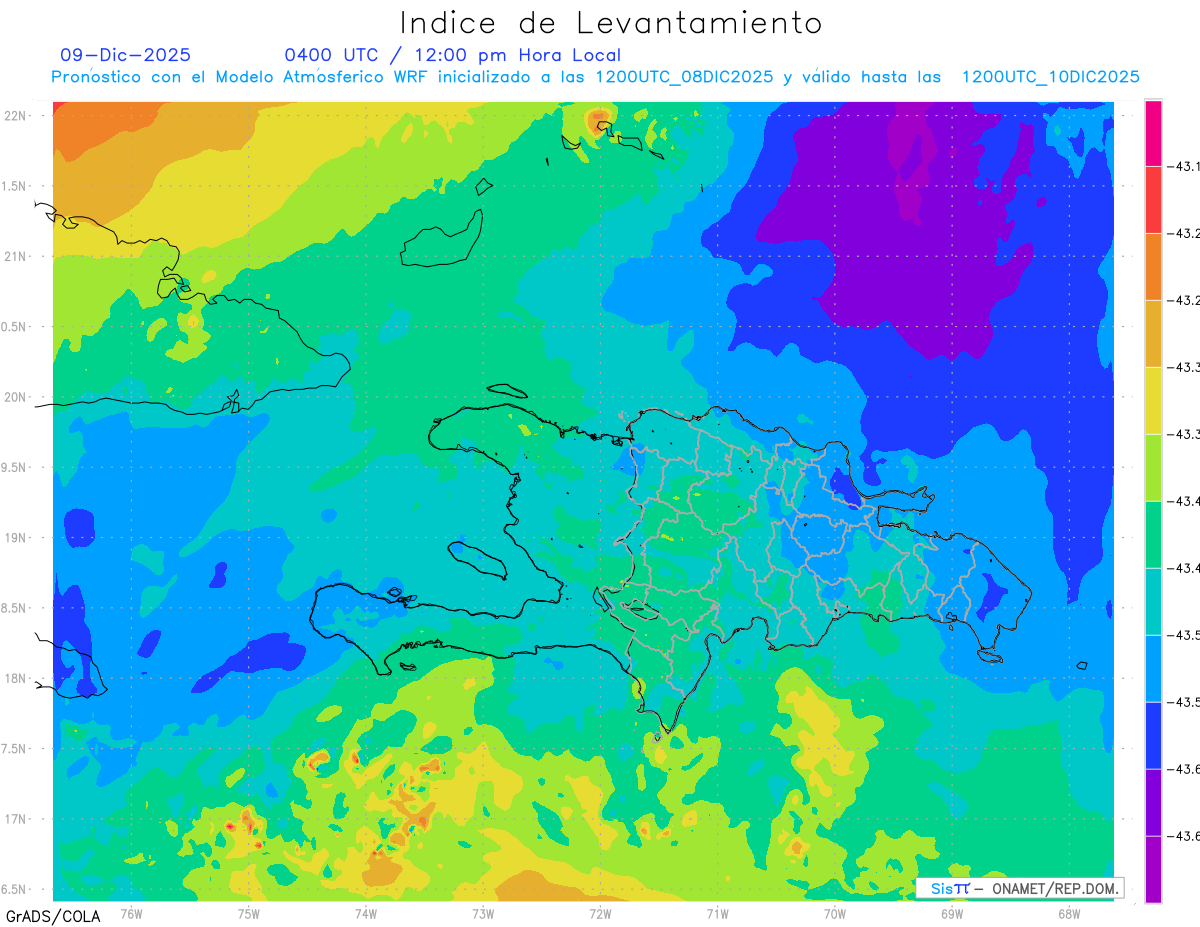
Task: Click the 'ONAMET/REP.DOM.' attribution label
Action: click(1053, 888)
